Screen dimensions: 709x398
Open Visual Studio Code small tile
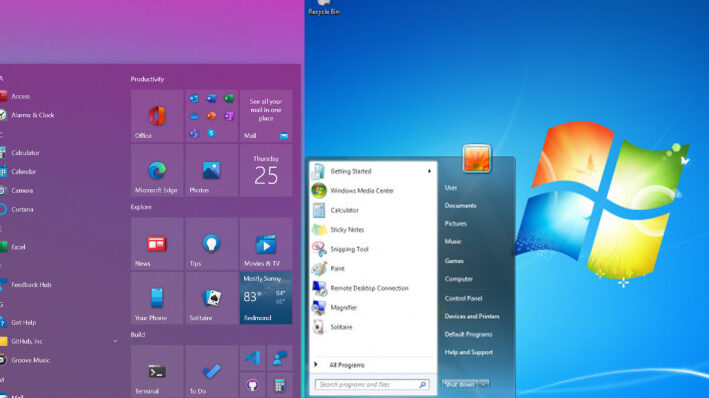pyautogui.click(x=252, y=358)
